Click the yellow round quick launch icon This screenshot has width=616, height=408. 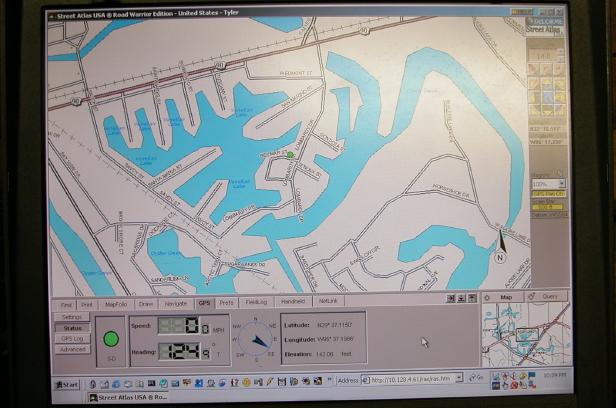pyautogui.click(x=246, y=382)
